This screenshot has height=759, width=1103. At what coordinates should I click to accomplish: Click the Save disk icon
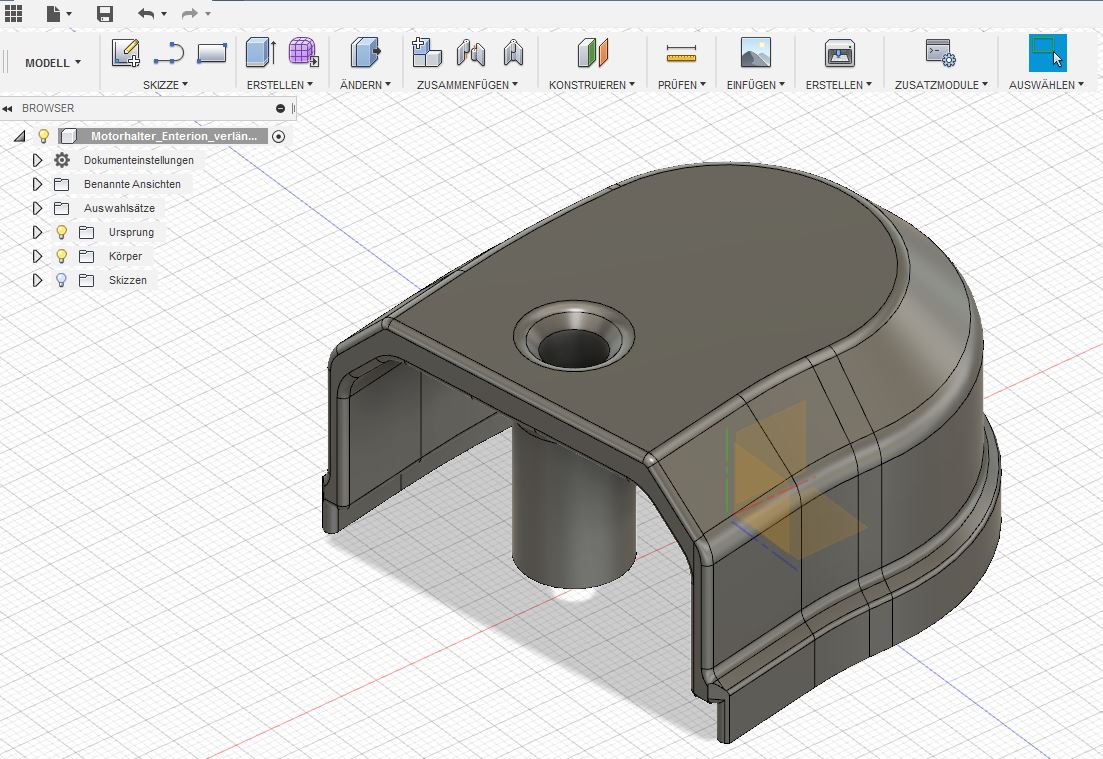[105, 14]
